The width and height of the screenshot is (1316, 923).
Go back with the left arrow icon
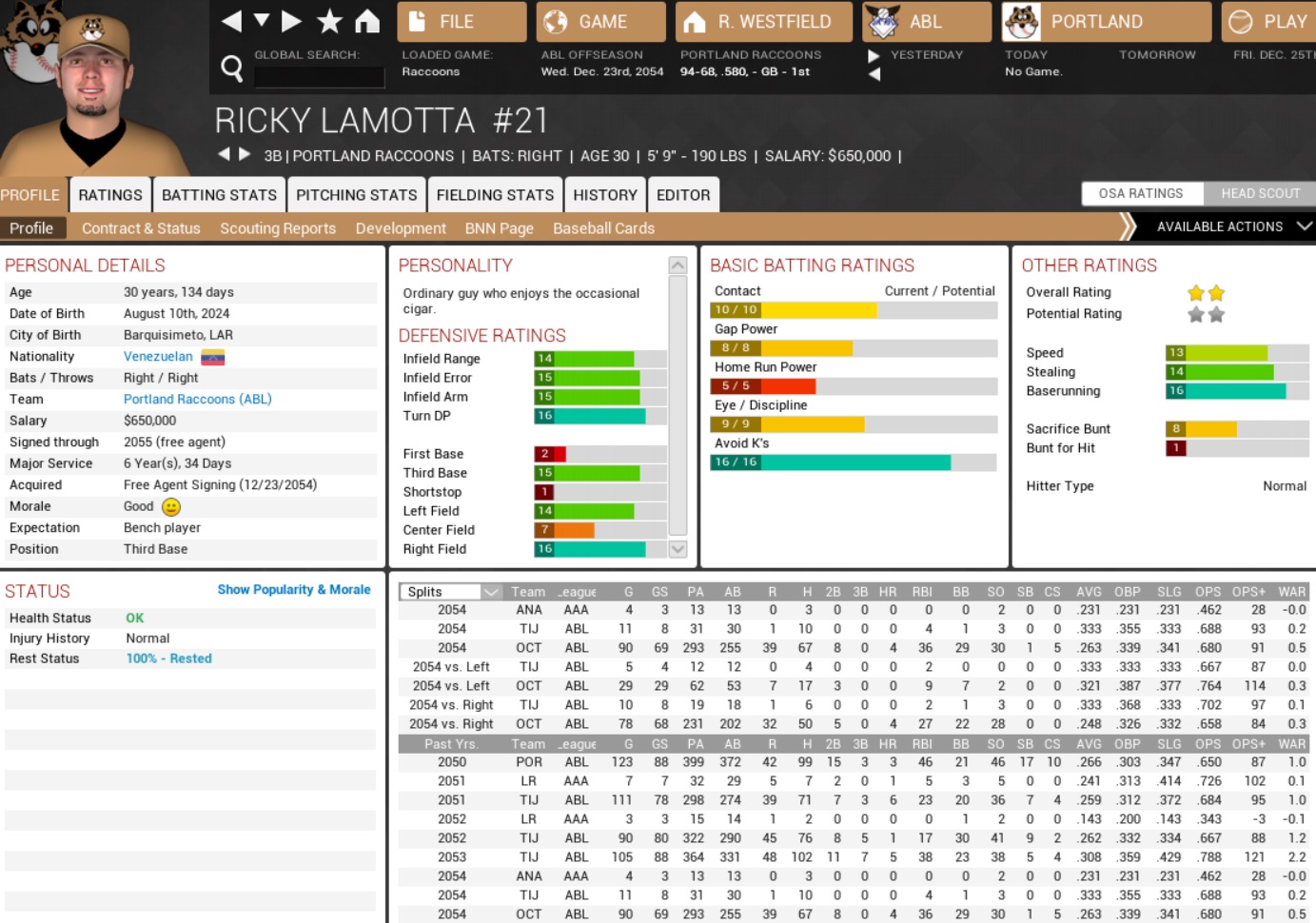pos(231,21)
